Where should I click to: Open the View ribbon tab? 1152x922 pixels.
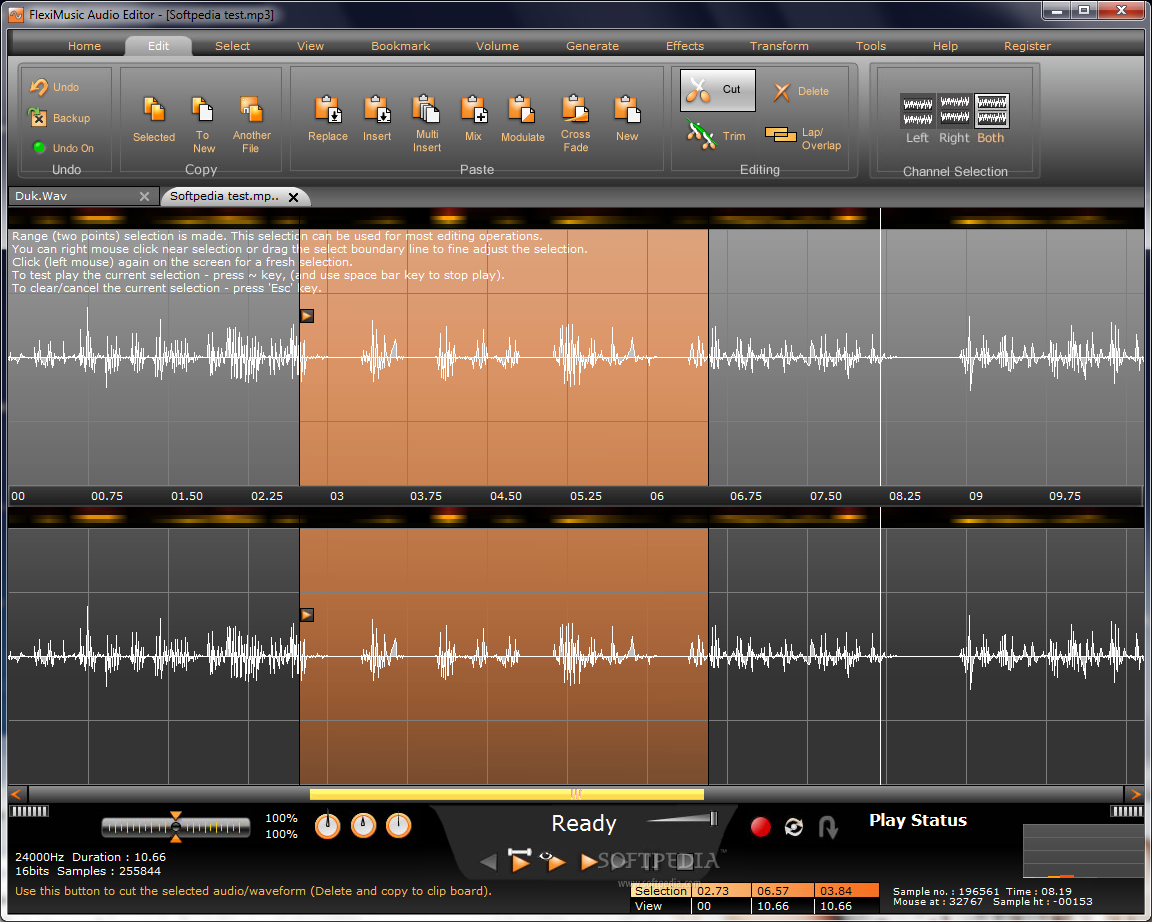coord(310,46)
